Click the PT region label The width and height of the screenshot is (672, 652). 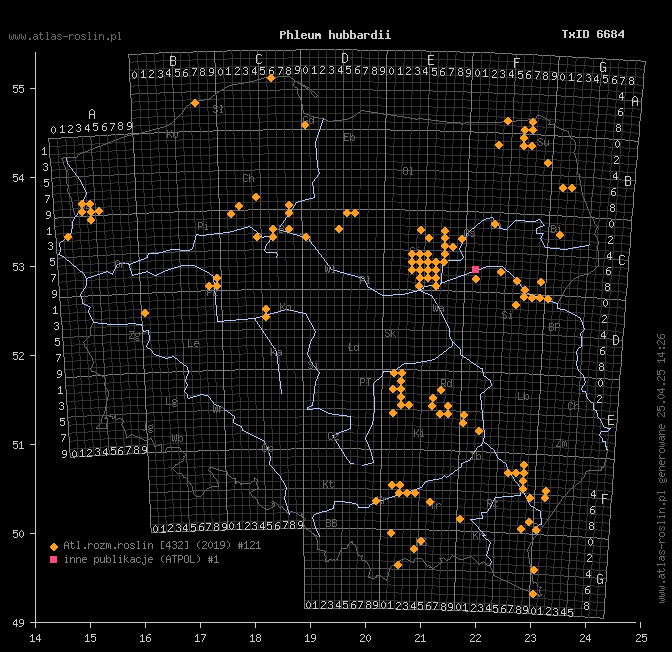(x=365, y=382)
